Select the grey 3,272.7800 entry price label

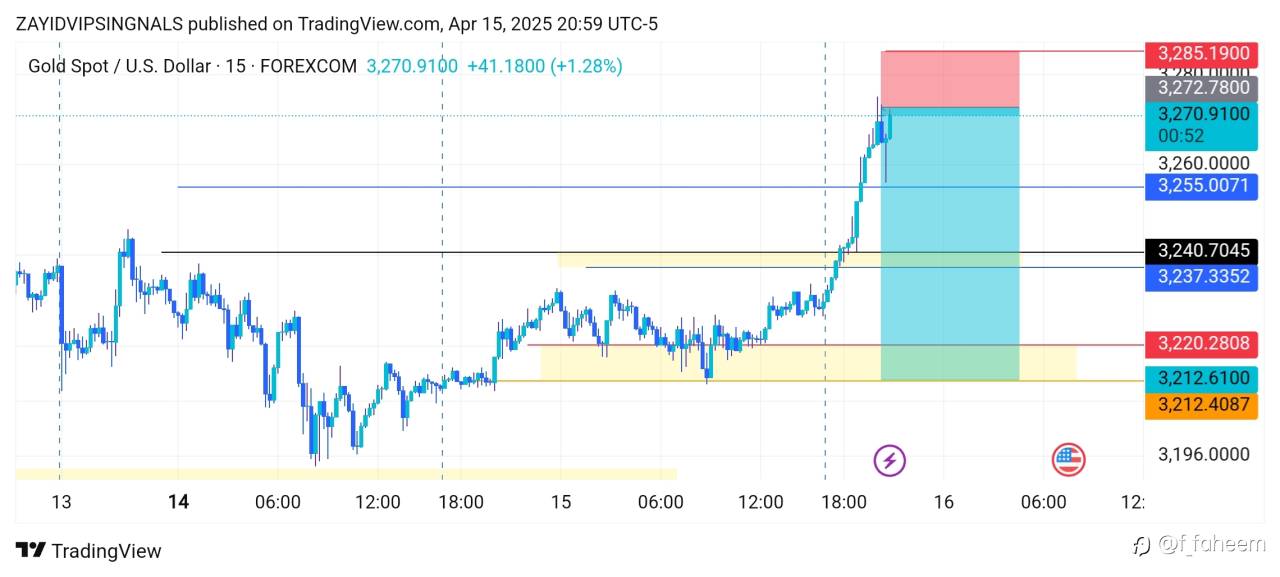point(1201,87)
